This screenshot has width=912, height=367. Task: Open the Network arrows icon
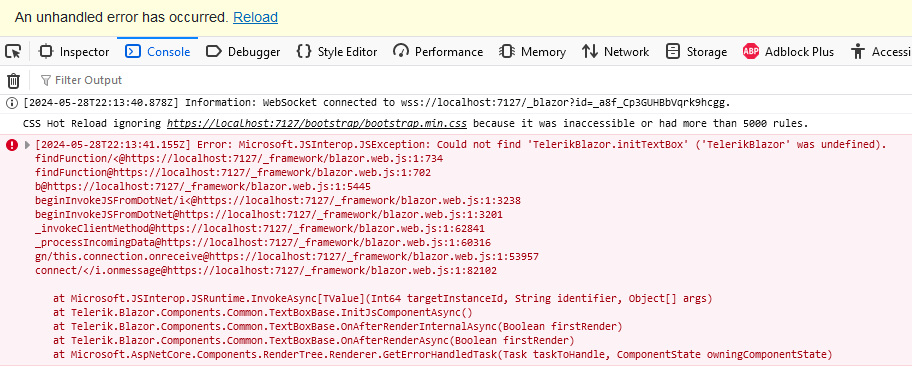590,52
